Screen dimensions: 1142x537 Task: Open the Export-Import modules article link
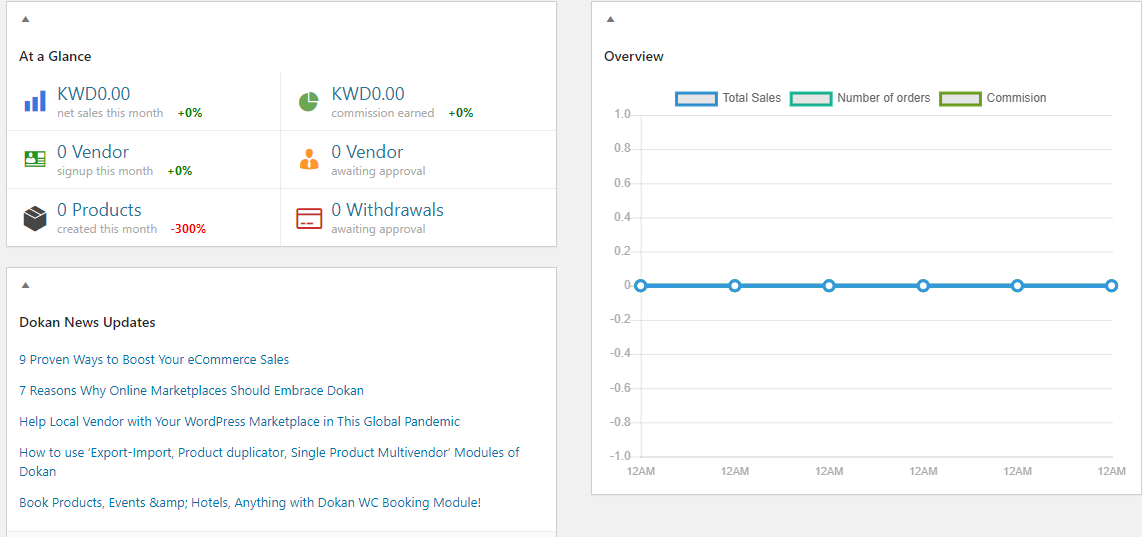tap(269, 461)
